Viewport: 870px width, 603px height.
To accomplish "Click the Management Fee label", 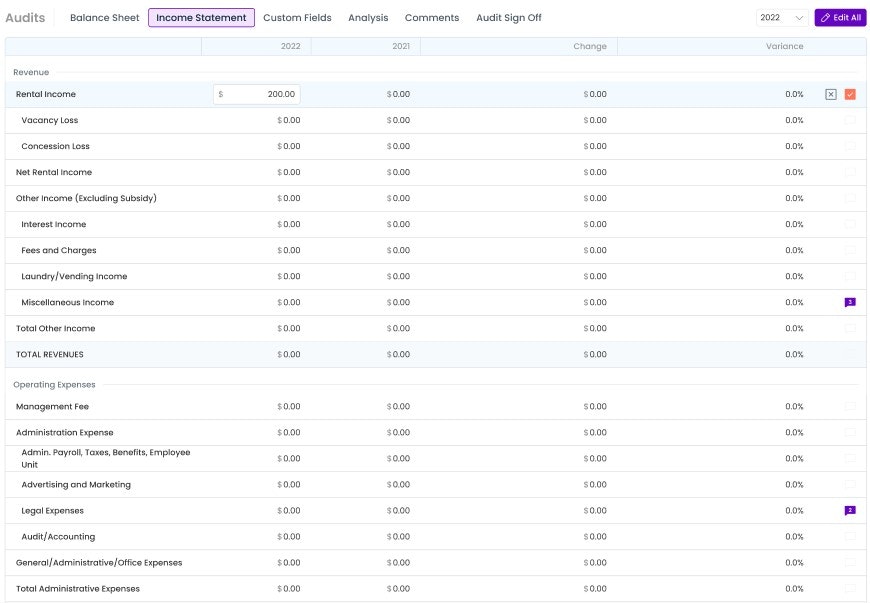I will [x=52, y=407].
